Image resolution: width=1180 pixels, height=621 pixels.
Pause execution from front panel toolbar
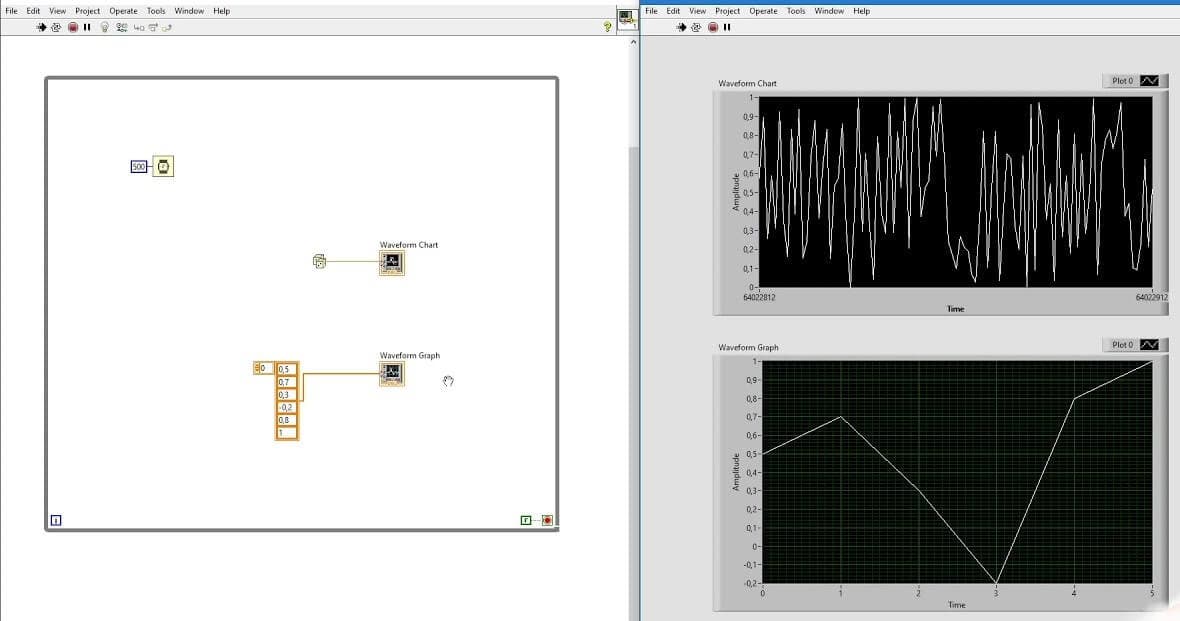727,27
